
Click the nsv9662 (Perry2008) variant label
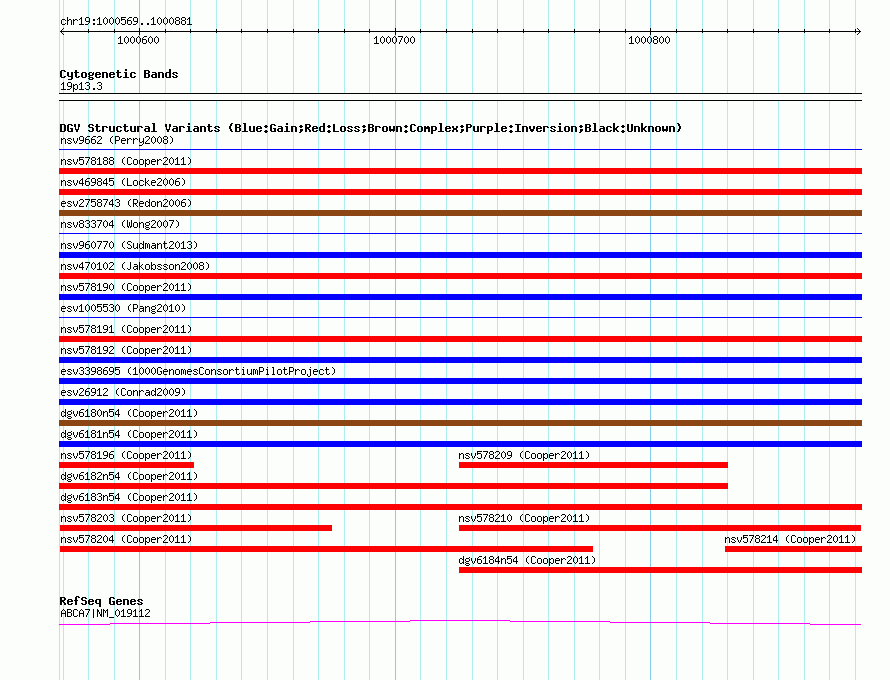[x=117, y=140]
